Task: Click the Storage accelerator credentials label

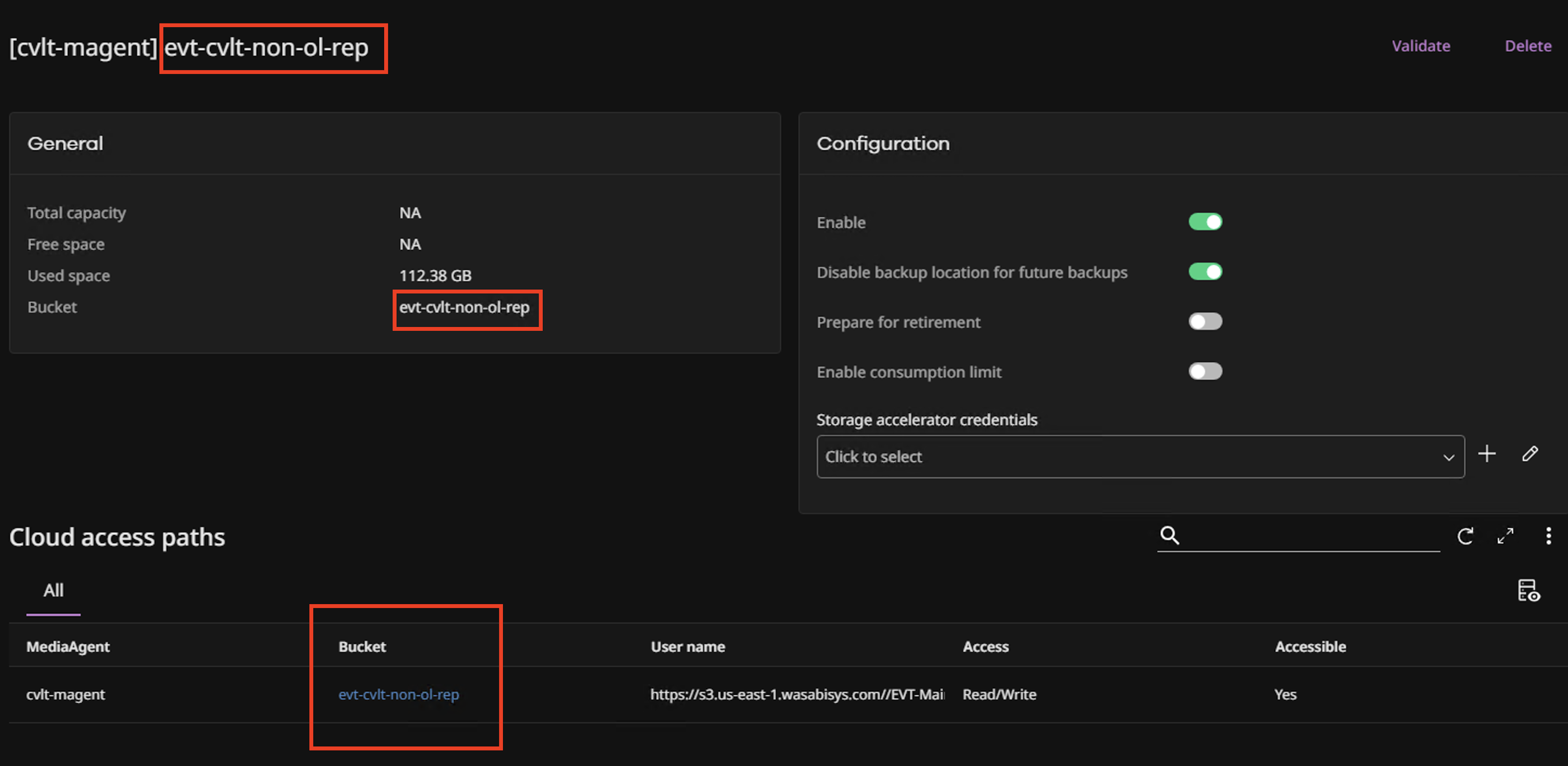Action: pyautogui.click(x=927, y=420)
